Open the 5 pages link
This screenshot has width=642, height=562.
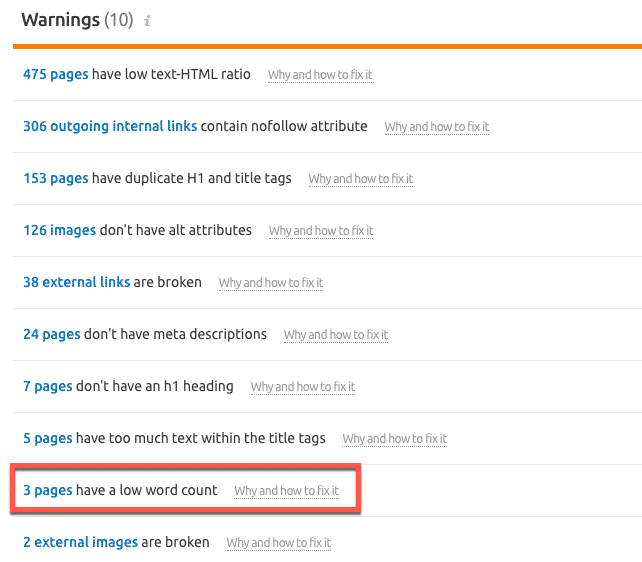(47, 438)
